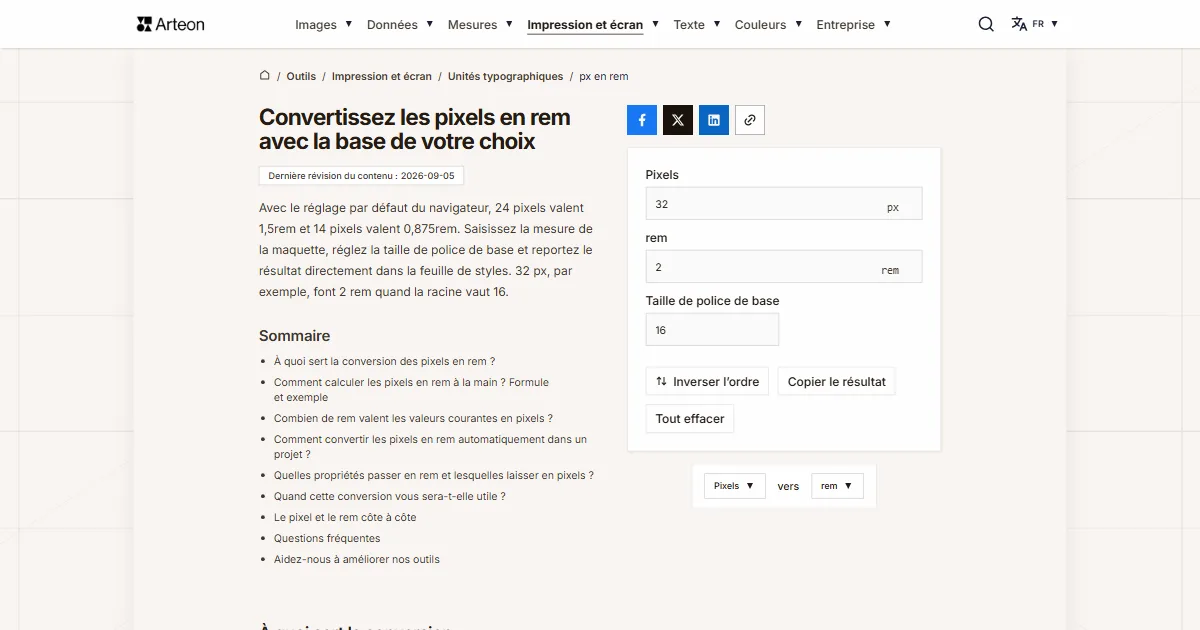Click the 'Dernière révision du contenu' date badge
Viewport: 1200px width, 630px height.
pyautogui.click(x=361, y=175)
